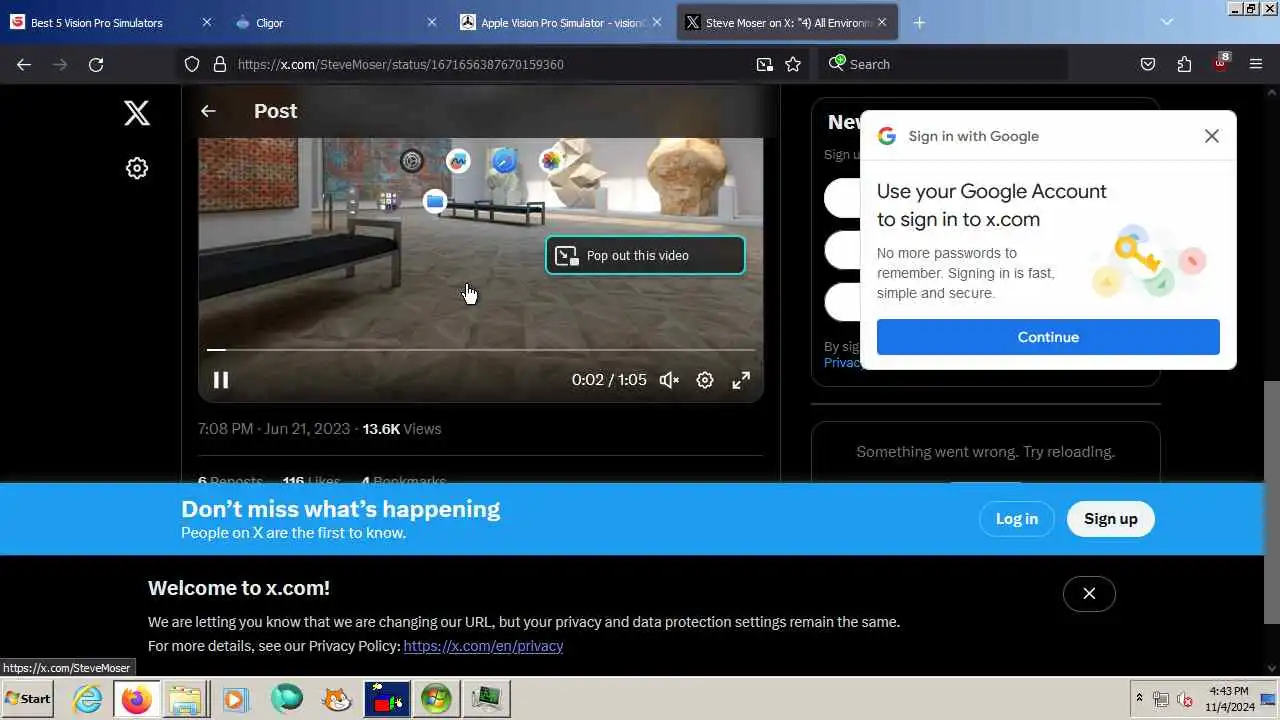Image resolution: width=1280 pixels, height=720 pixels.
Task: Enter fullscreen video mode
Action: tap(741, 380)
